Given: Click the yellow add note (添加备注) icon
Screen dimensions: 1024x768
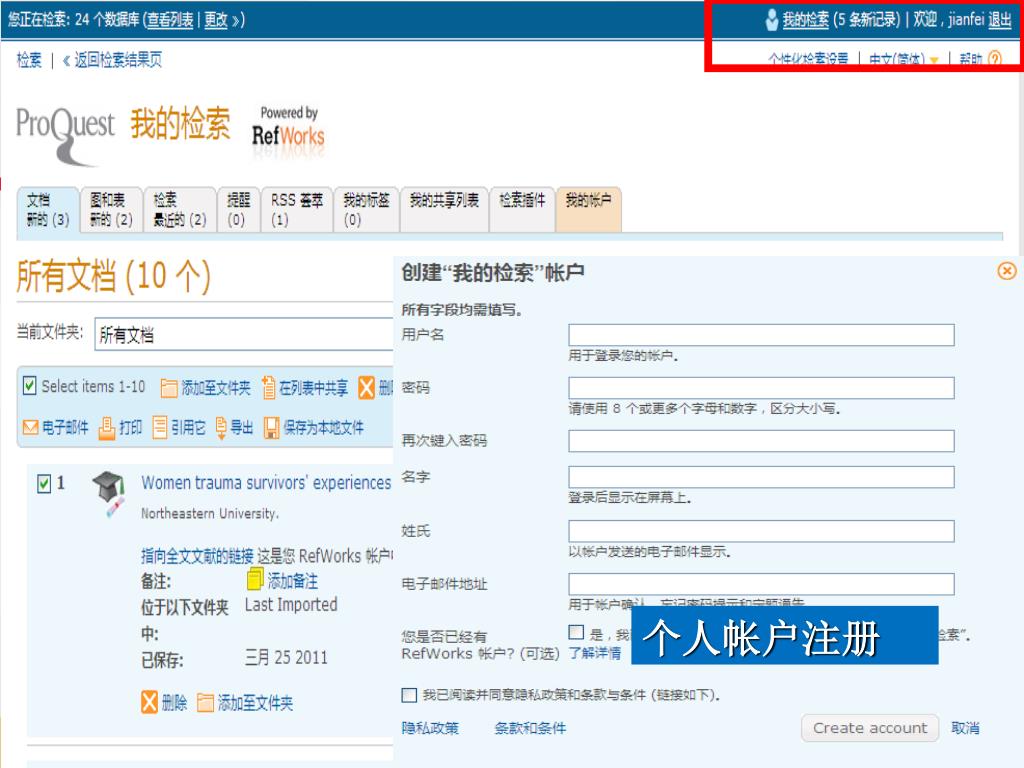Looking at the screenshot, I should [255, 579].
